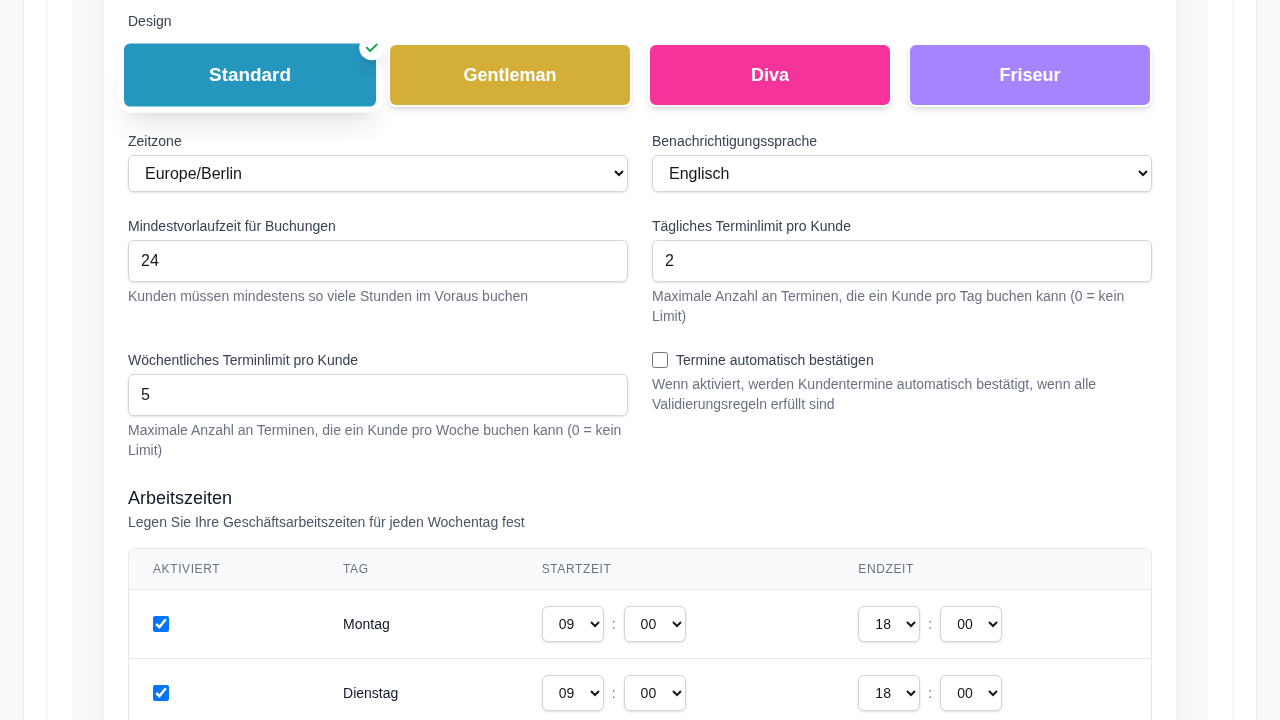Open the Montag Endzeit hour dropdown

pyautogui.click(x=889, y=623)
